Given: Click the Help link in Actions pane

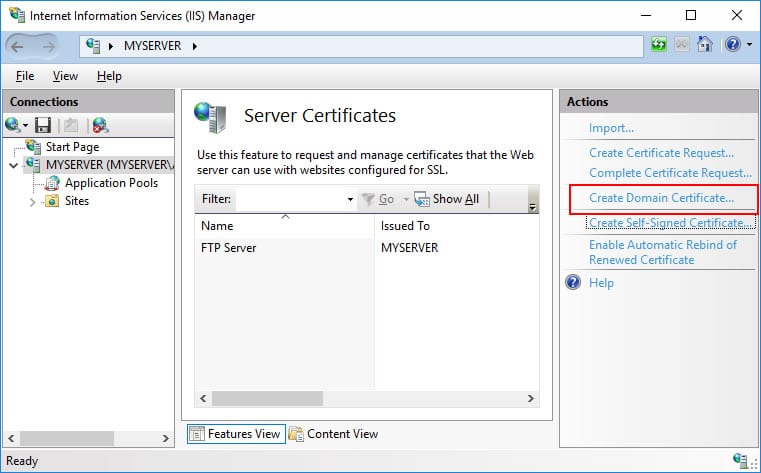Looking at the screenshot, I should [x=601, y=283].
